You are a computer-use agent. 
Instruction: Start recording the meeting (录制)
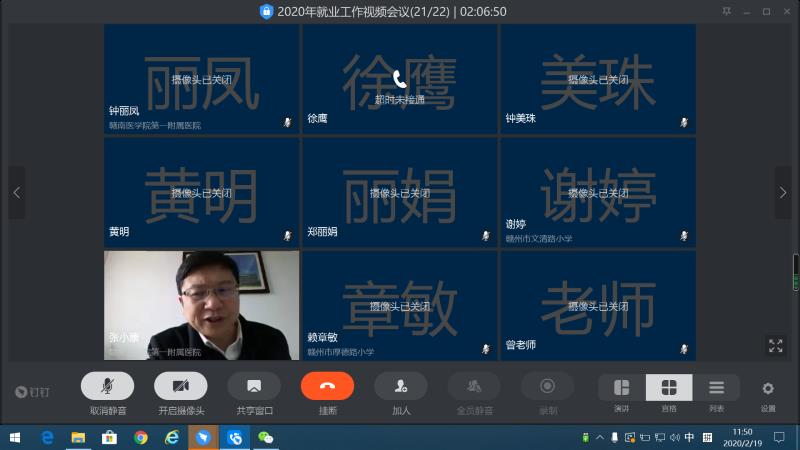click(547, 386)
